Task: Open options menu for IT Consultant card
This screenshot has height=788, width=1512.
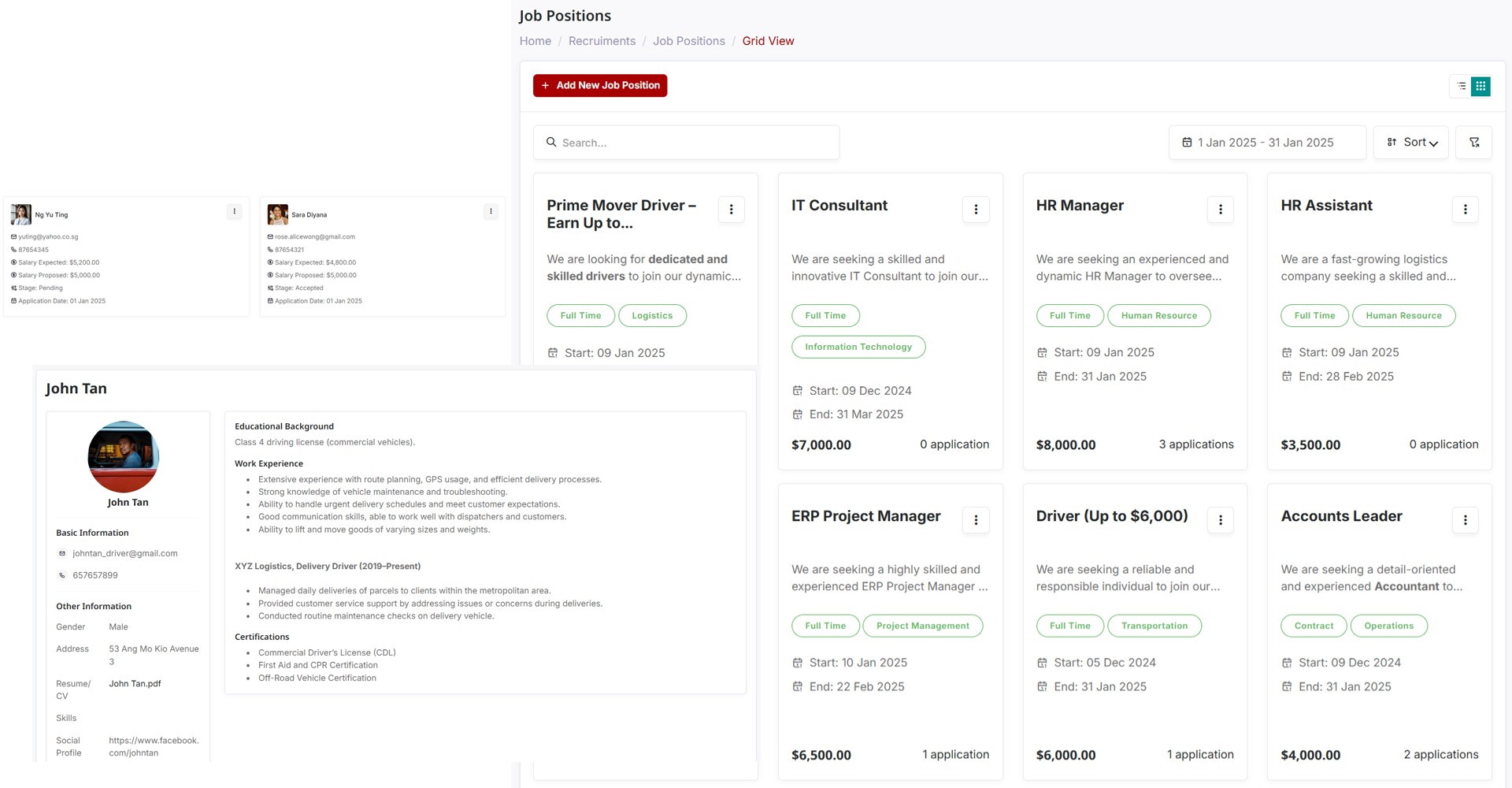Action: tap(976, 210)
